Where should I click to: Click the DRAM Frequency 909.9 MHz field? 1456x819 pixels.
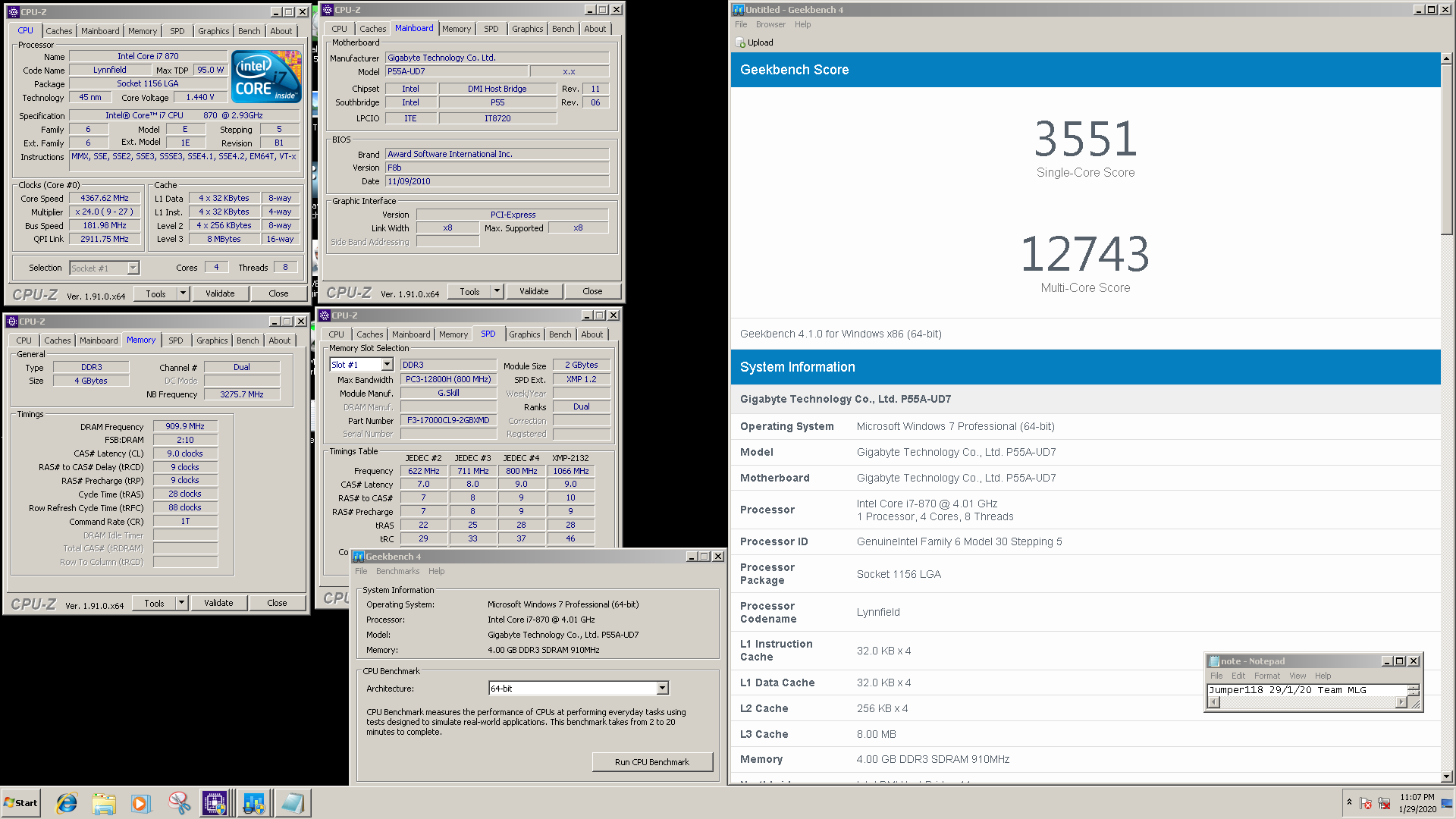185,427
